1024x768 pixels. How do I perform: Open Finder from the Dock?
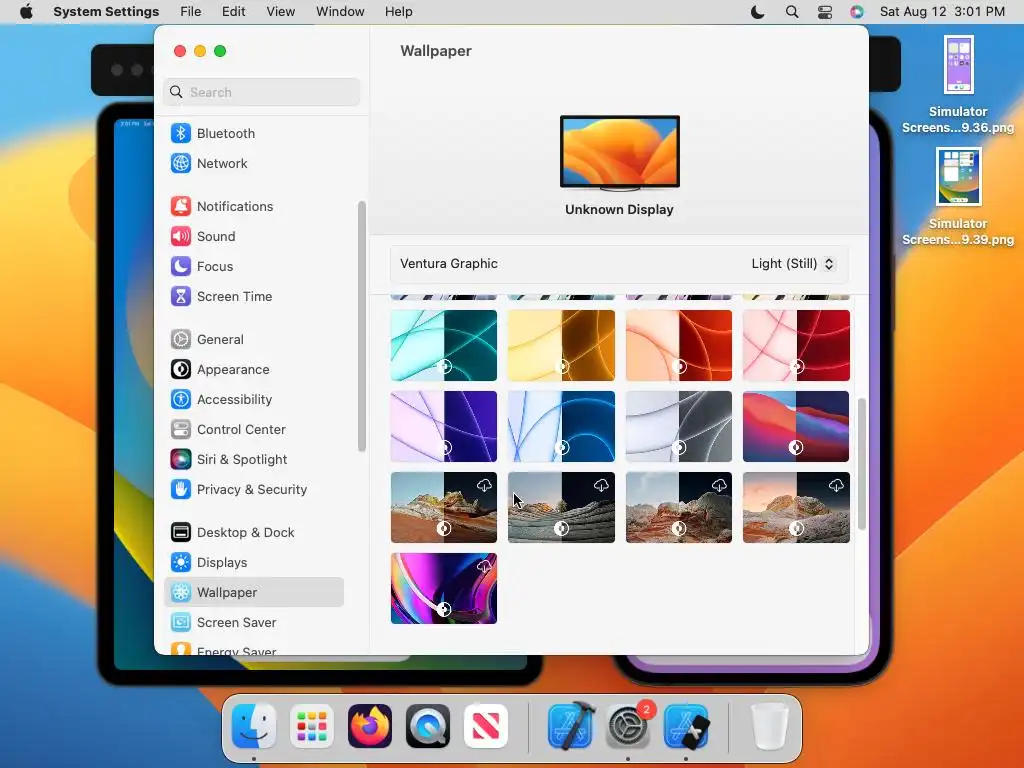coord(254,726)
